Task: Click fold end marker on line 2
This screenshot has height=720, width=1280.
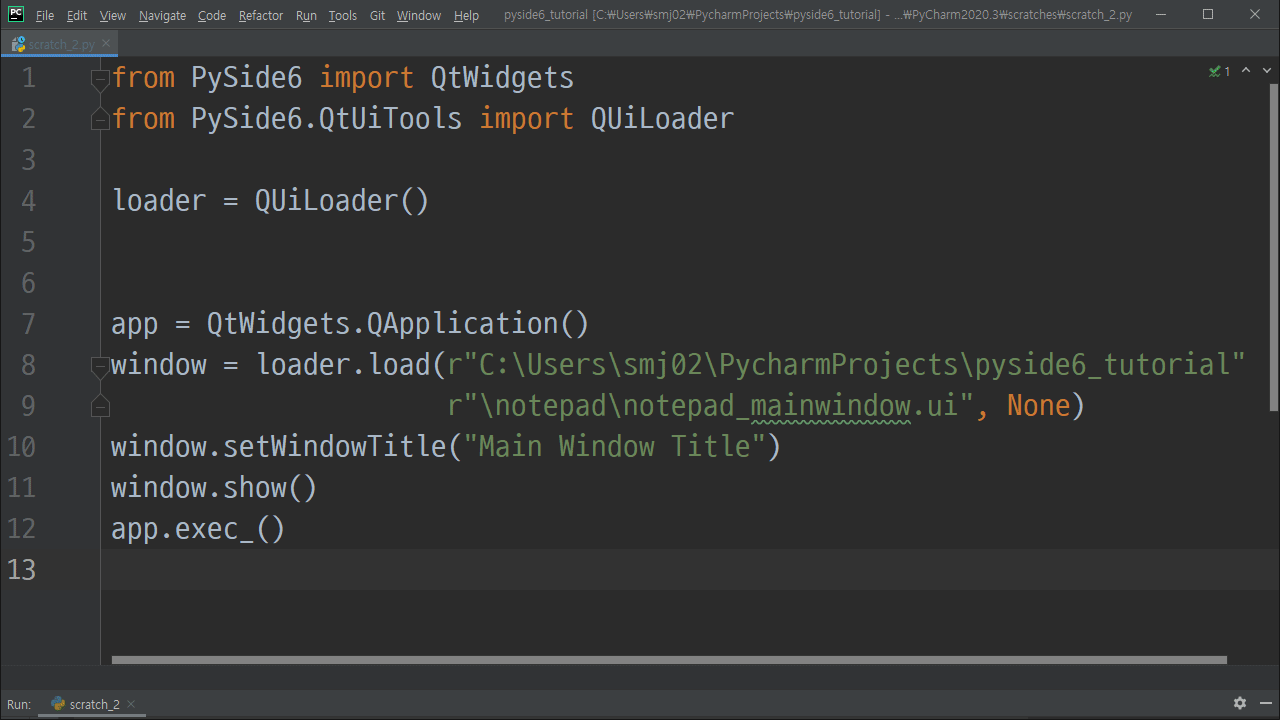Action: (100, 120)
